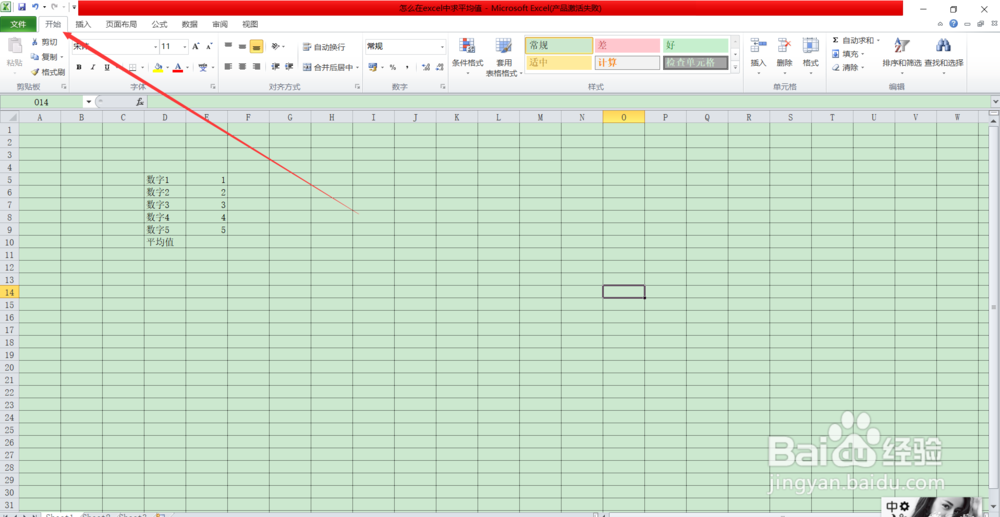The height and width of the screenshot is (517, 1000).
Task: Open font size dropdown showing 11
Action: coord(186,47)
